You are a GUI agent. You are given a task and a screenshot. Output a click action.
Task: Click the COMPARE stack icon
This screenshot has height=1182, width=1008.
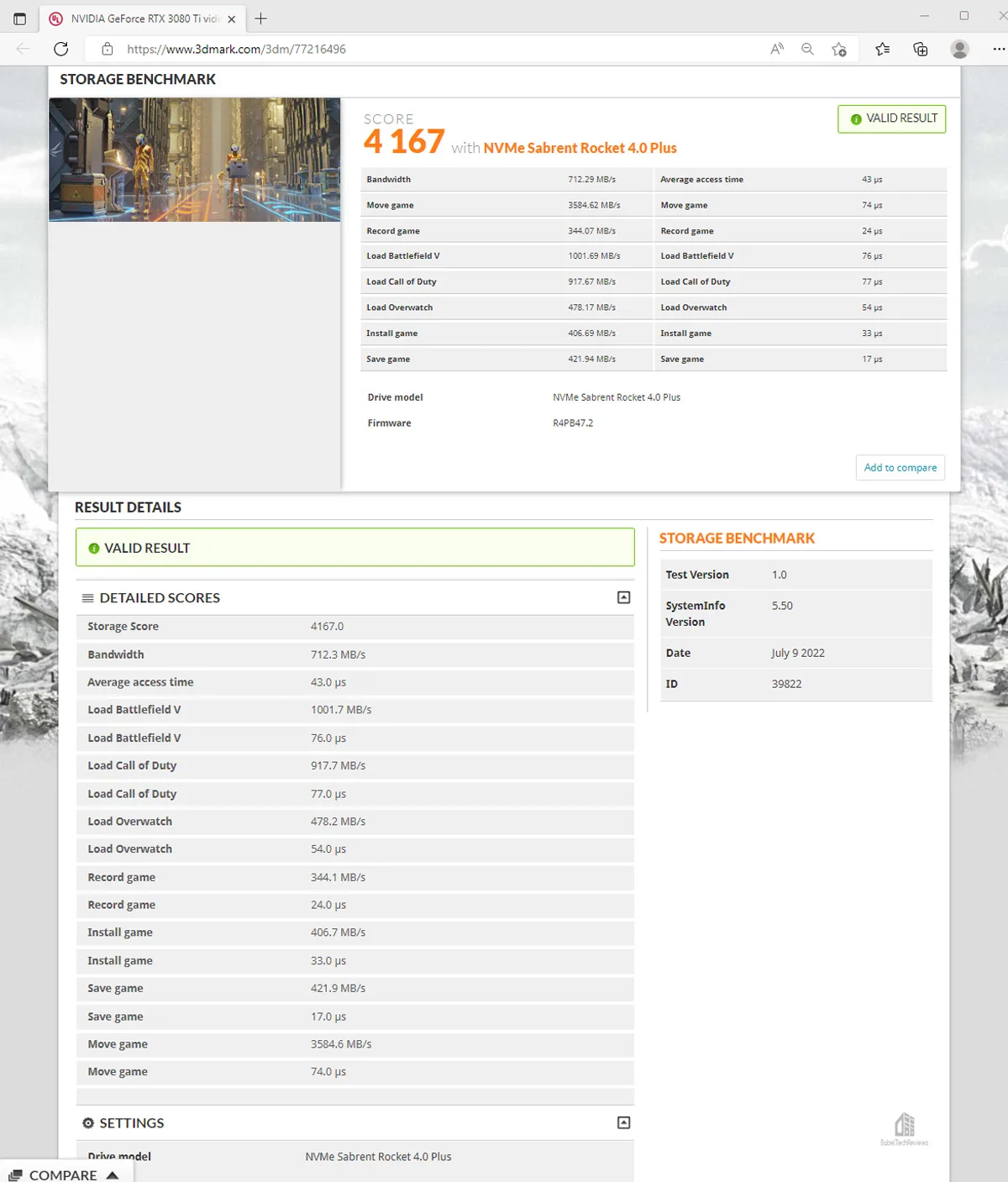click(x=15, y=1175)
